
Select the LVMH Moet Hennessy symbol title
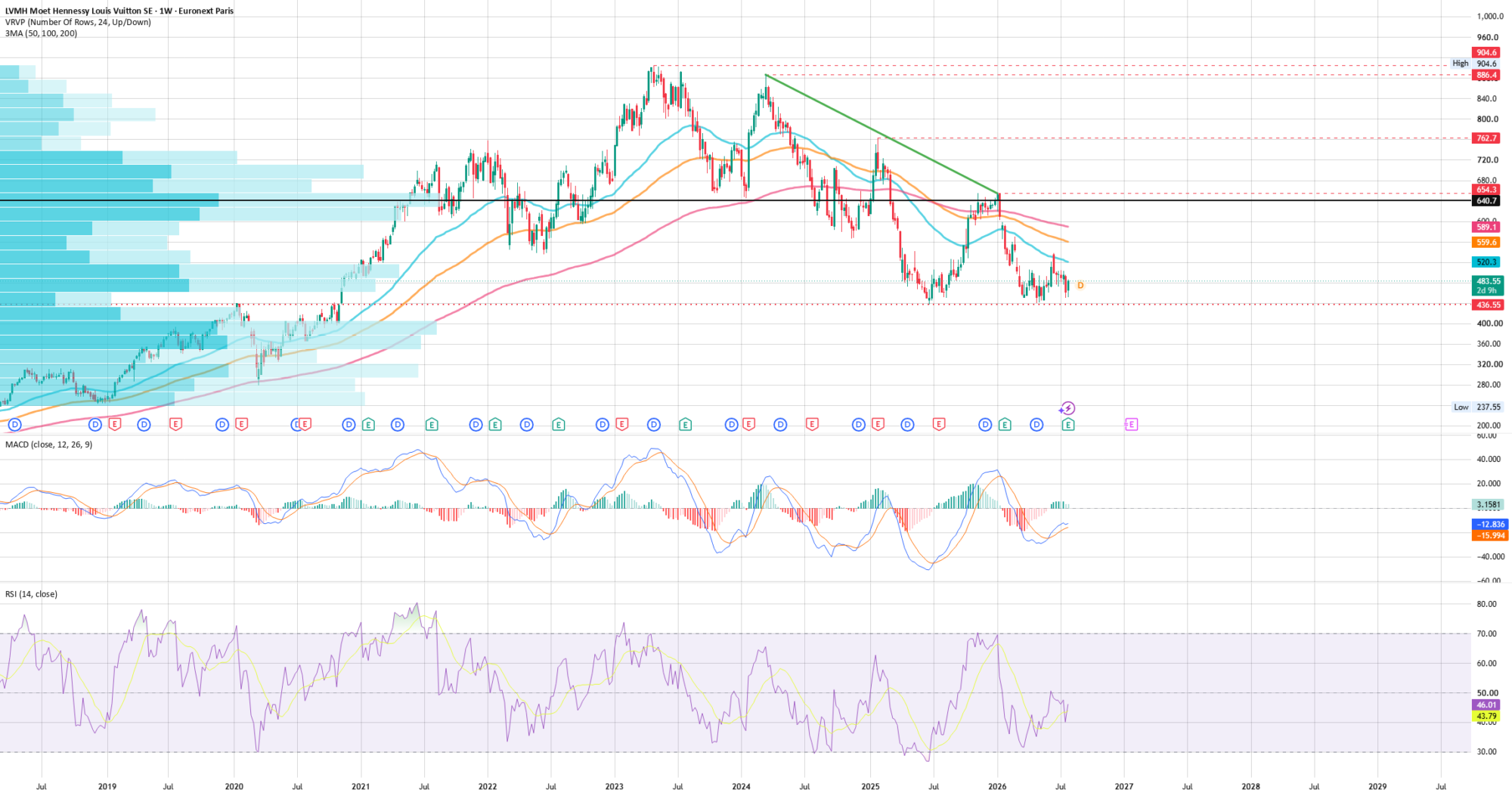119,11
